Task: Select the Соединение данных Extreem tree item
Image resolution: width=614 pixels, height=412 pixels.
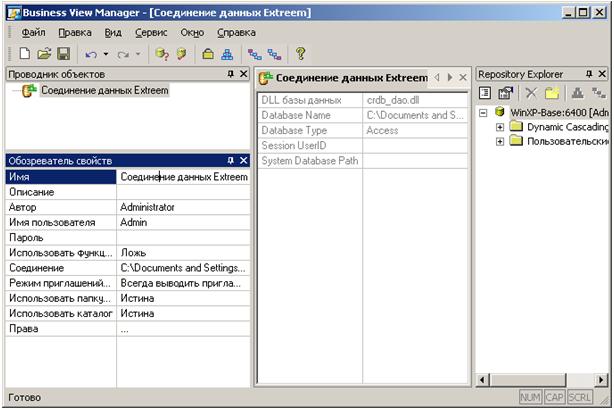Action: click(x=104, y=91)
